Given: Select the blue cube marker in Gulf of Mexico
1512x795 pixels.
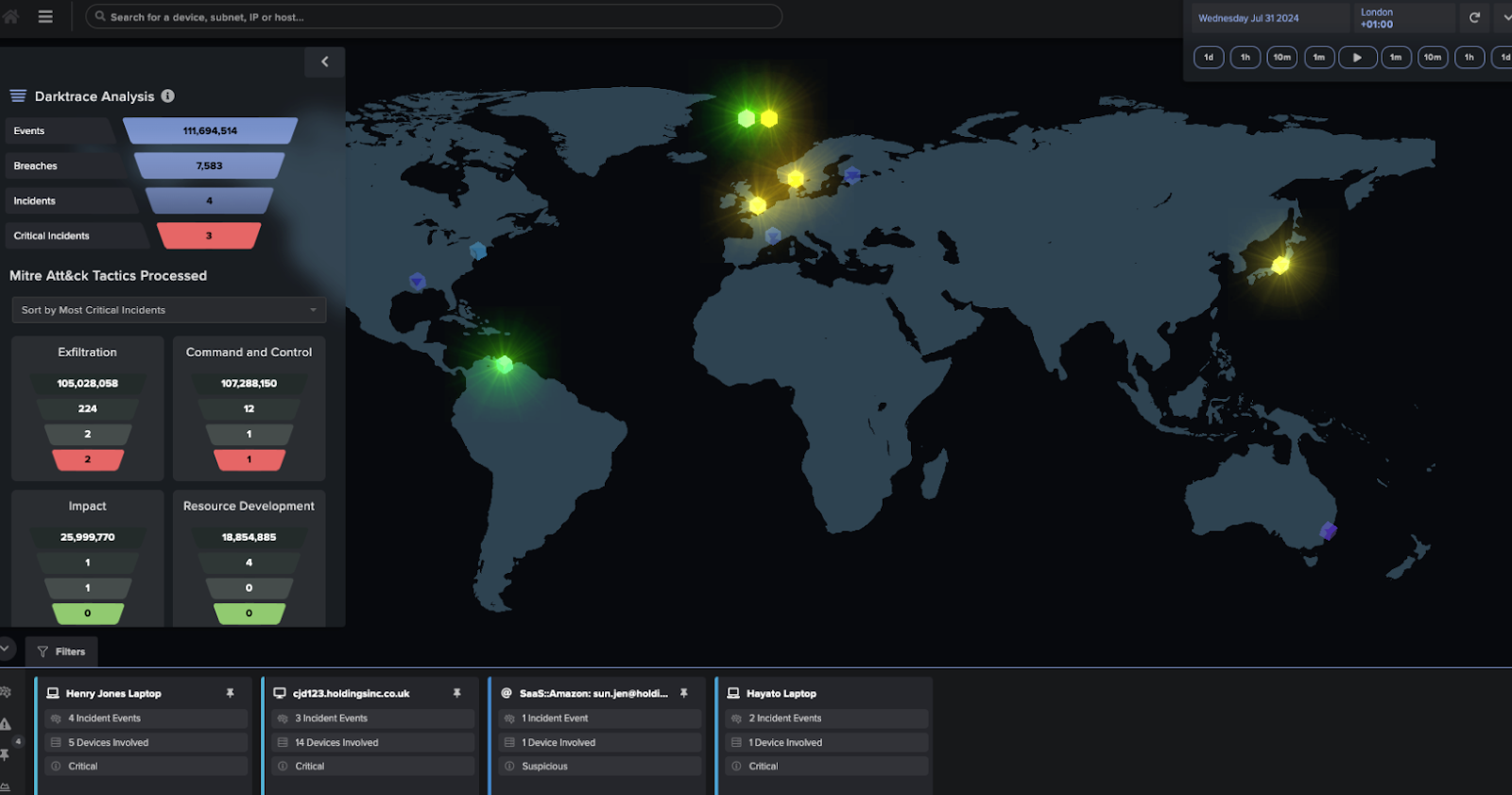Looking at the screenshot, I should click(417, 281).
